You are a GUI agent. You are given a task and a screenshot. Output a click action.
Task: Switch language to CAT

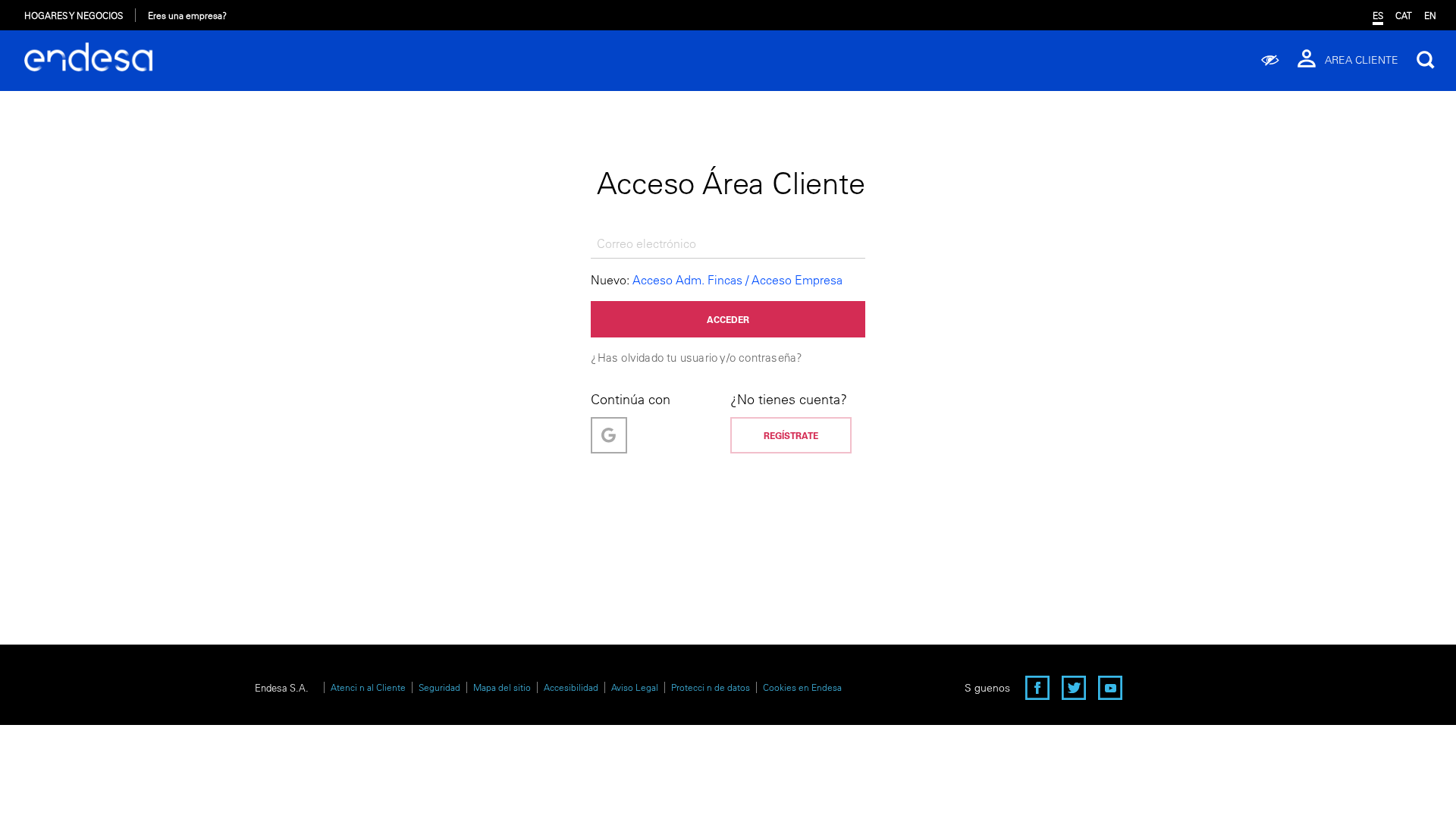(1403, 16)
